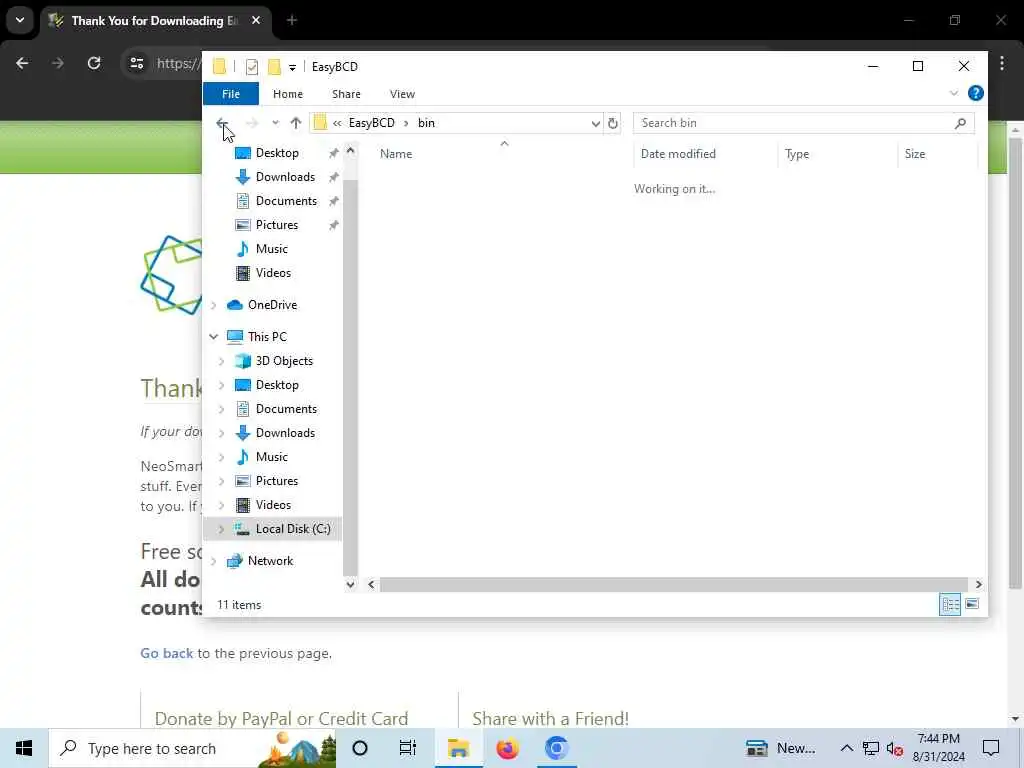Select Videos under This PC
The width and height of the screenshot is (1024, 768).
click(273, 505)
